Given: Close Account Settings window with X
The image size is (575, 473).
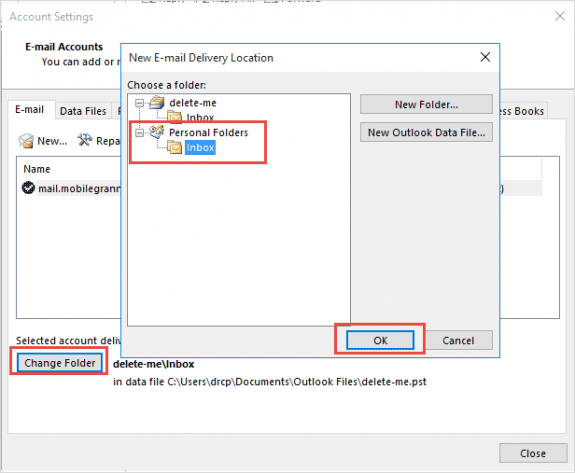Looking at the screenshot, I should (560, 16).
